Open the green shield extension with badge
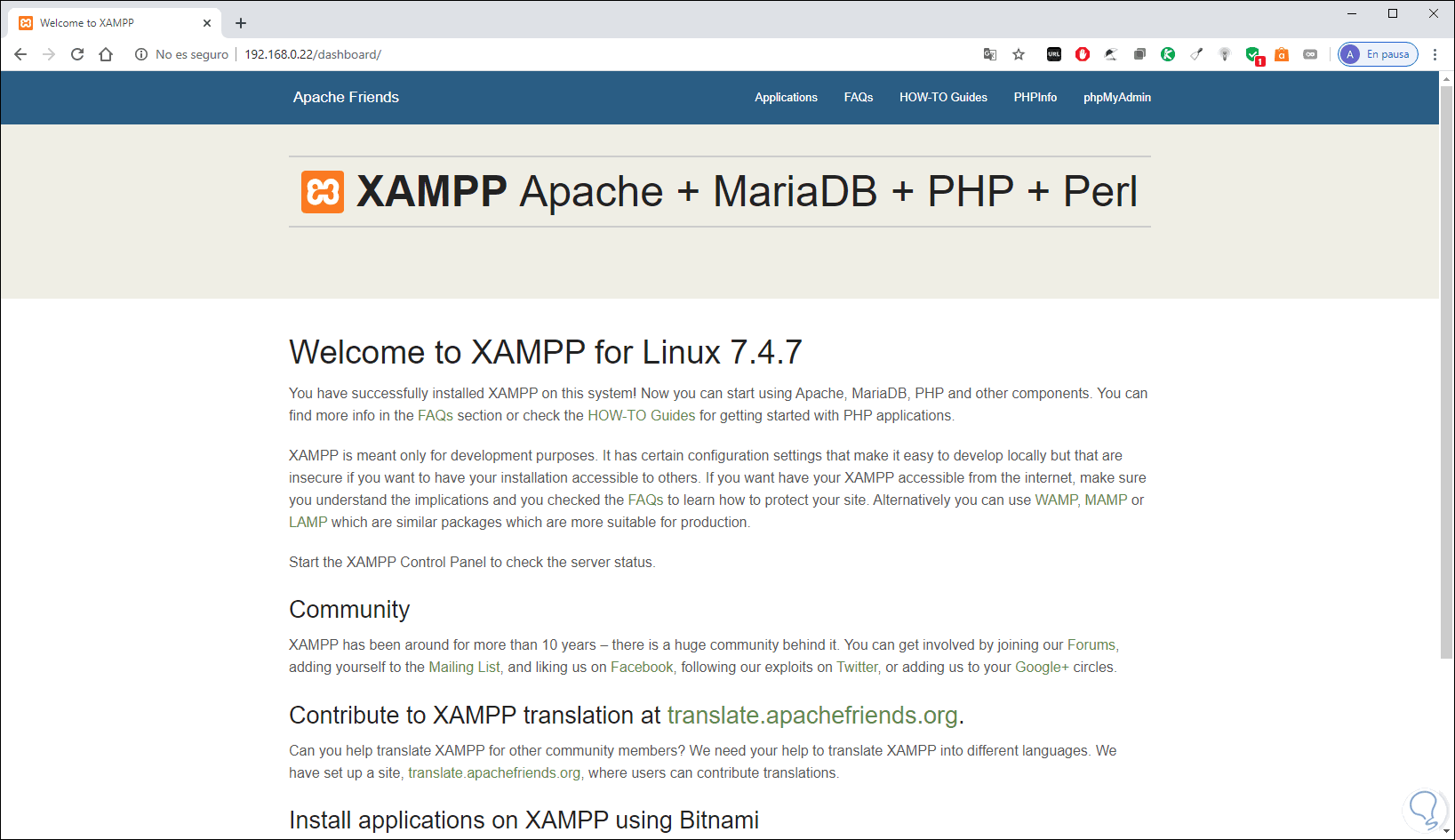This screenshot has width=1455, height=840. 1254,55
